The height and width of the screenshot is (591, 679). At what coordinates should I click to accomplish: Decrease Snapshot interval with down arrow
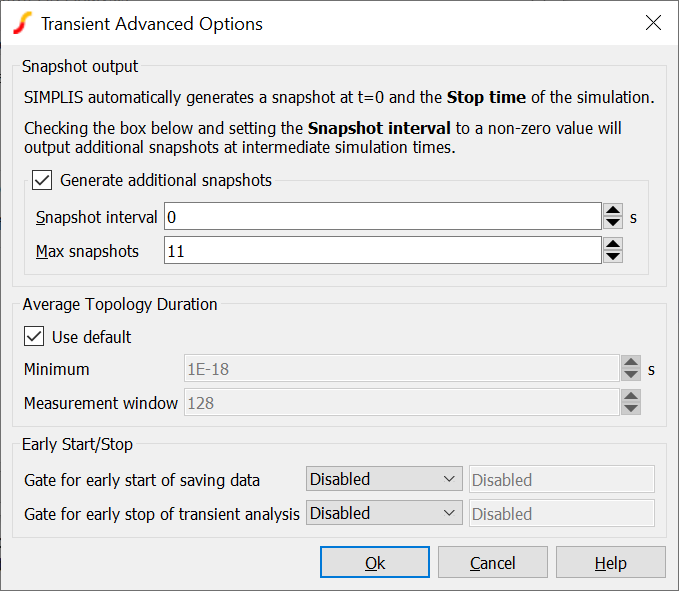(x=613, y=222)
